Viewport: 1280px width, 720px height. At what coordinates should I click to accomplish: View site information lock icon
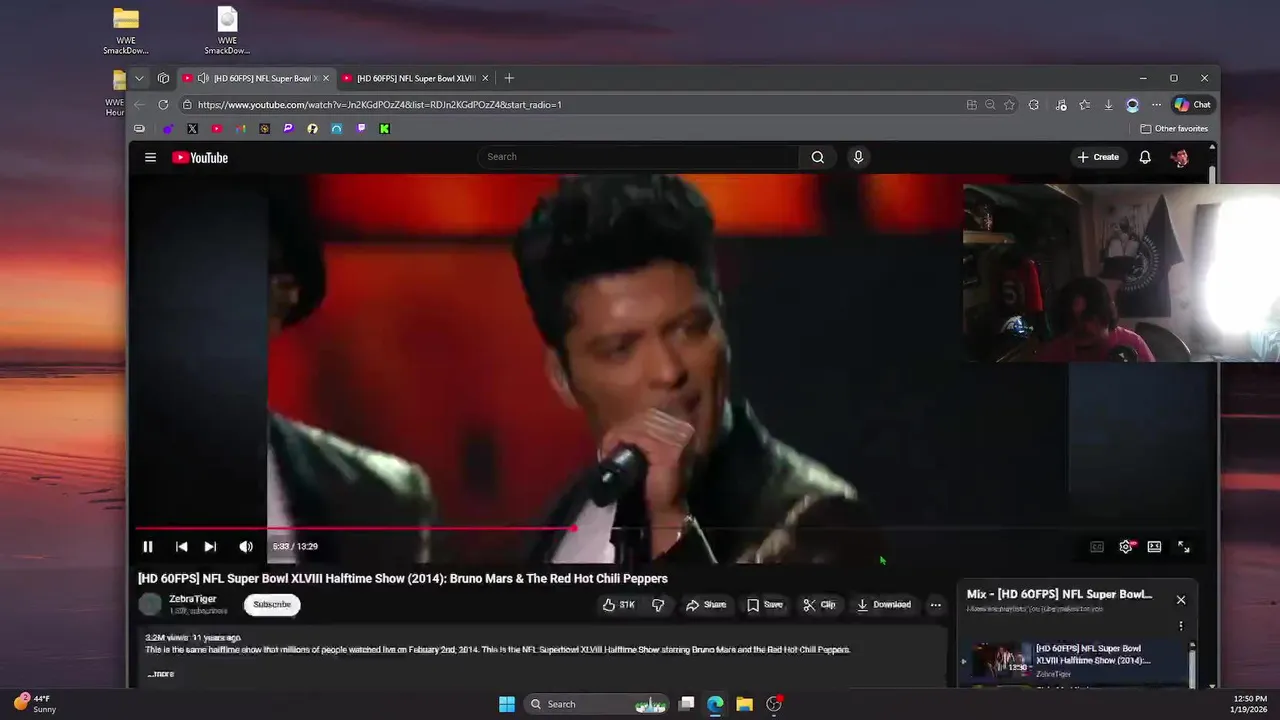(187, 104)
